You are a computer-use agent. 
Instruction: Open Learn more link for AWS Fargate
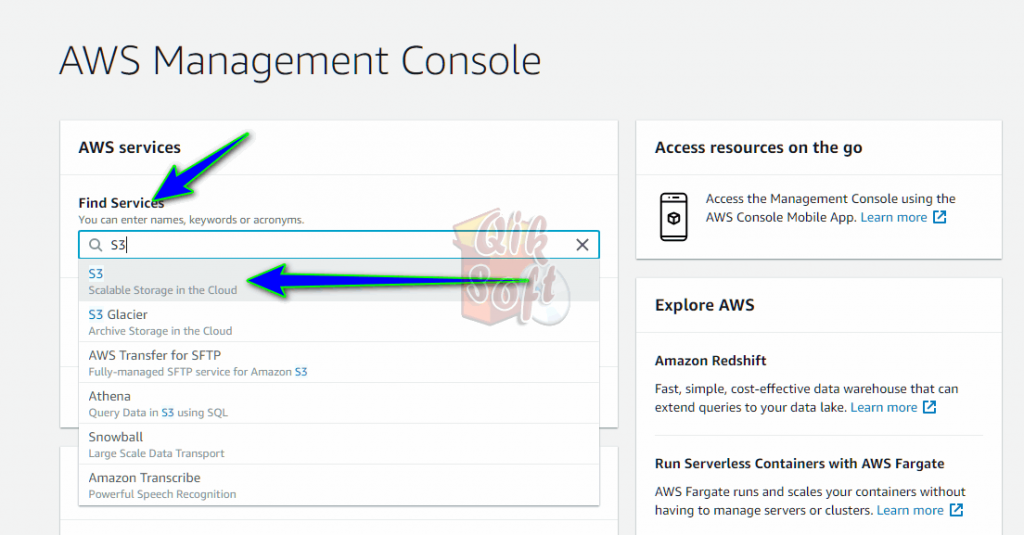coord(910,510)
